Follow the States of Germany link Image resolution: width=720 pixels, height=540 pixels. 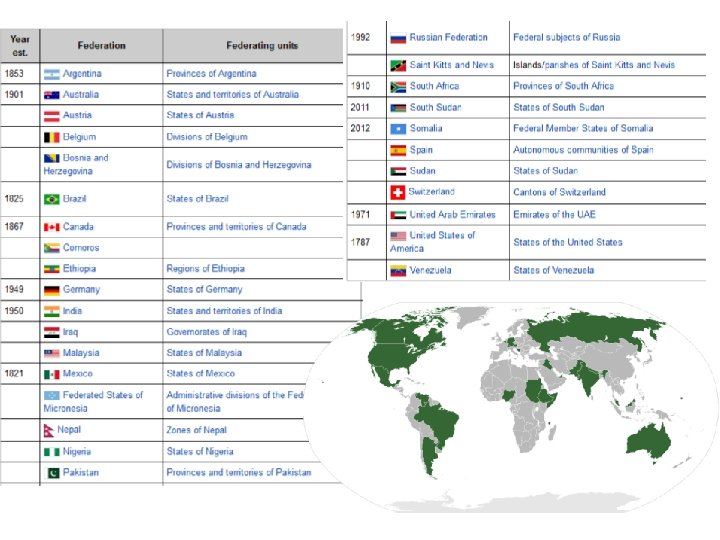point(204,290)
